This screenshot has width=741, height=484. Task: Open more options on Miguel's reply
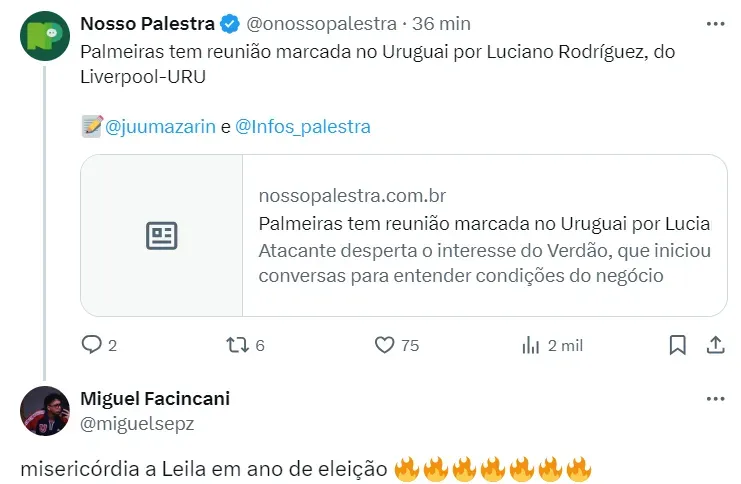coord(715,398)
